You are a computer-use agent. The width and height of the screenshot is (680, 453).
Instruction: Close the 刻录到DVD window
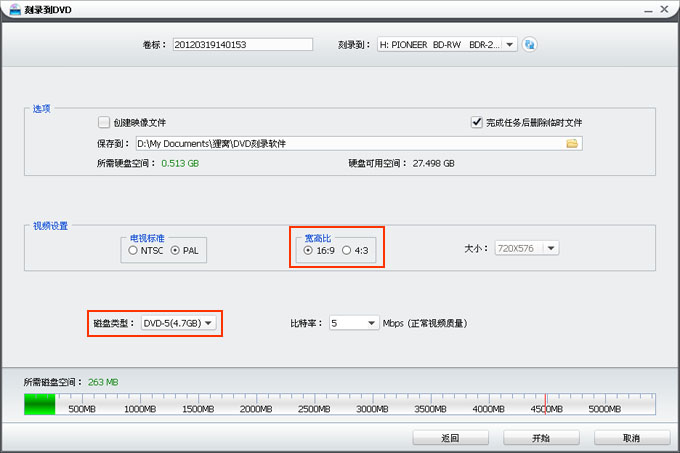[x=664, y=9]
